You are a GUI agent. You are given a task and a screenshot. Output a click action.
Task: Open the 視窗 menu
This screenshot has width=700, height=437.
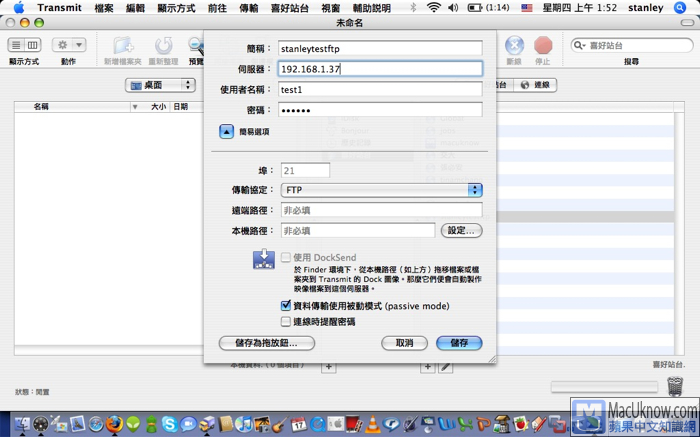(330, 8)
